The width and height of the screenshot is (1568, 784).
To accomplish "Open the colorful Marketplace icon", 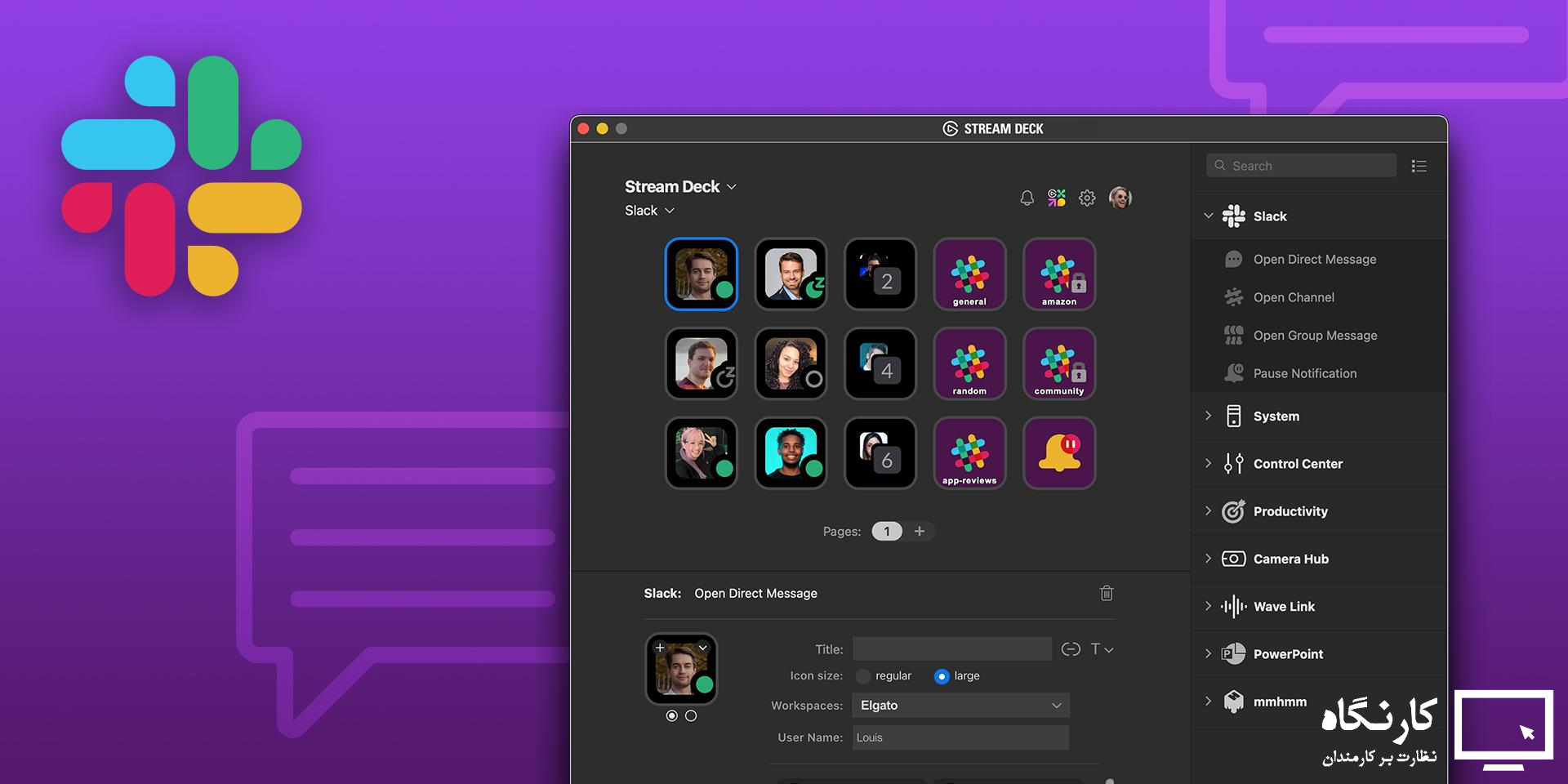I will (x=1057, y=198).
